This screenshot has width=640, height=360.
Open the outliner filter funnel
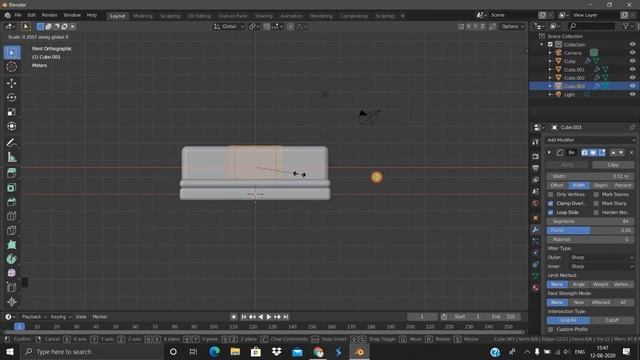[x=625, y=26]
